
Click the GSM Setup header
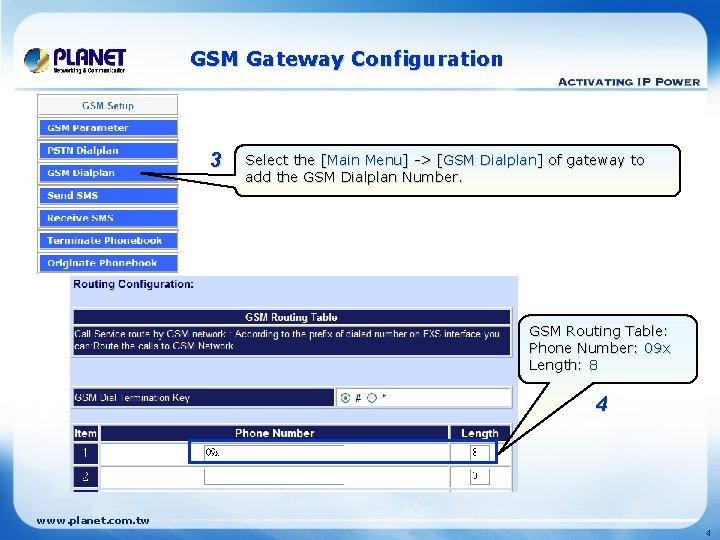coord(108,105)
